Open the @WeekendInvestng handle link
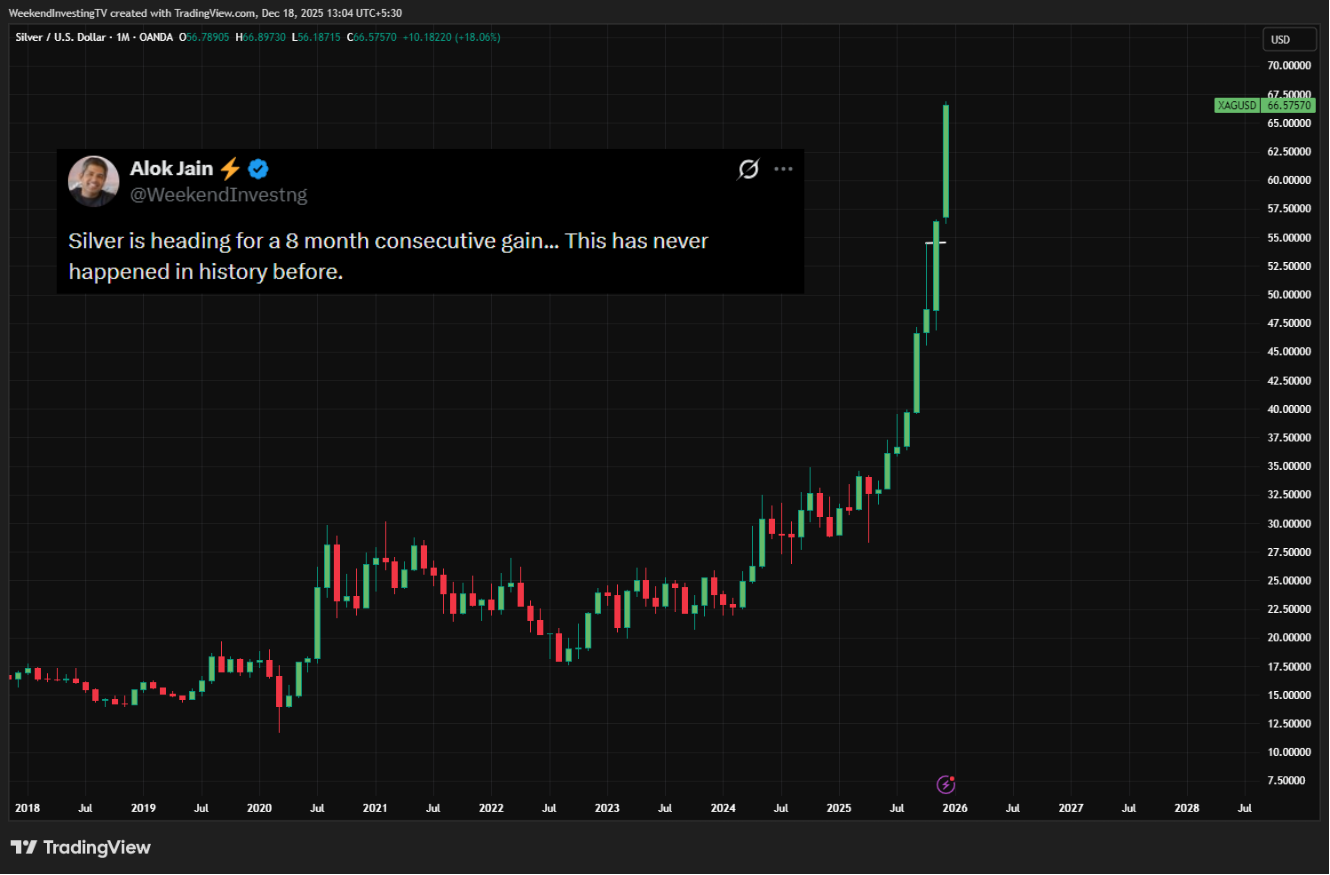Image resolution: width=1330 pixels, height=875 pixels. pyautogui.click(x=218, y=195)
